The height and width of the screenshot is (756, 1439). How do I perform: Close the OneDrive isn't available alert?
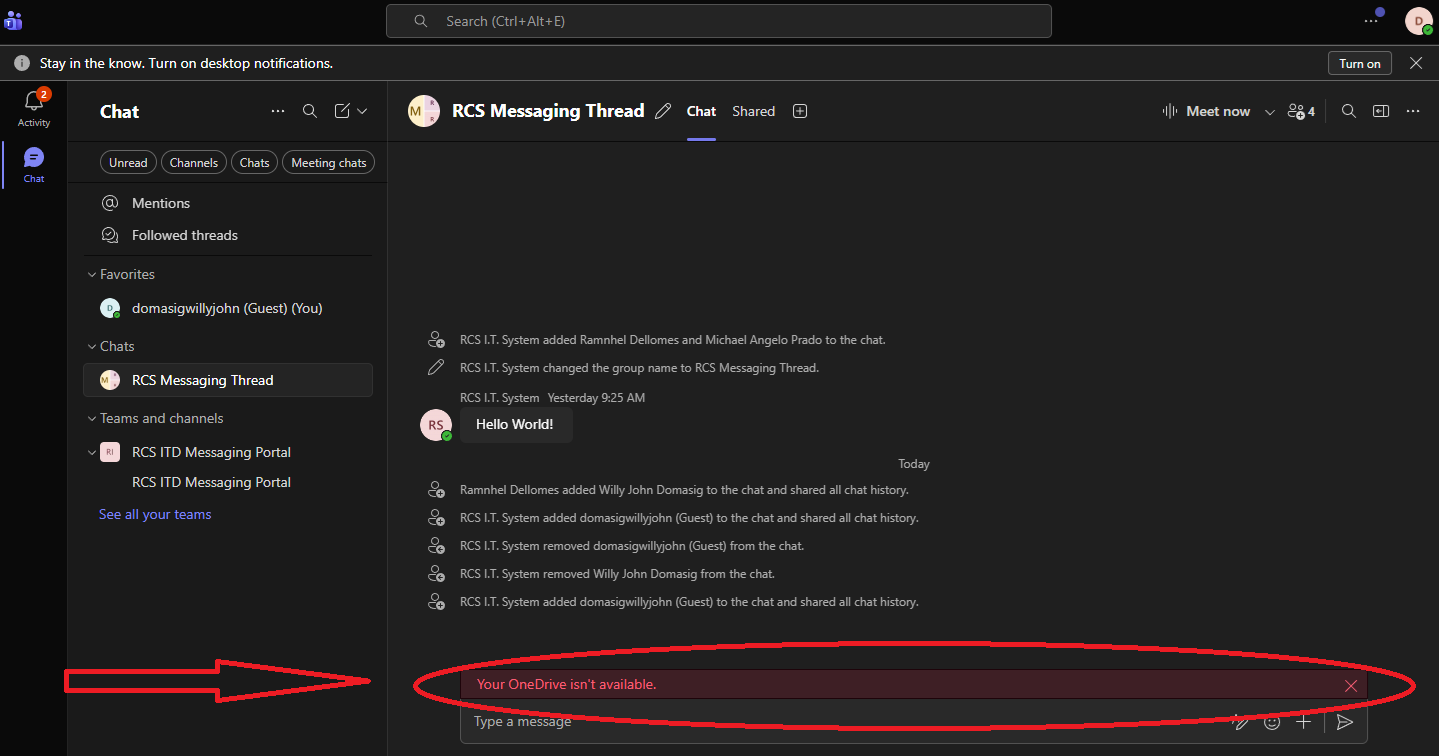[x=1350, y=685]
